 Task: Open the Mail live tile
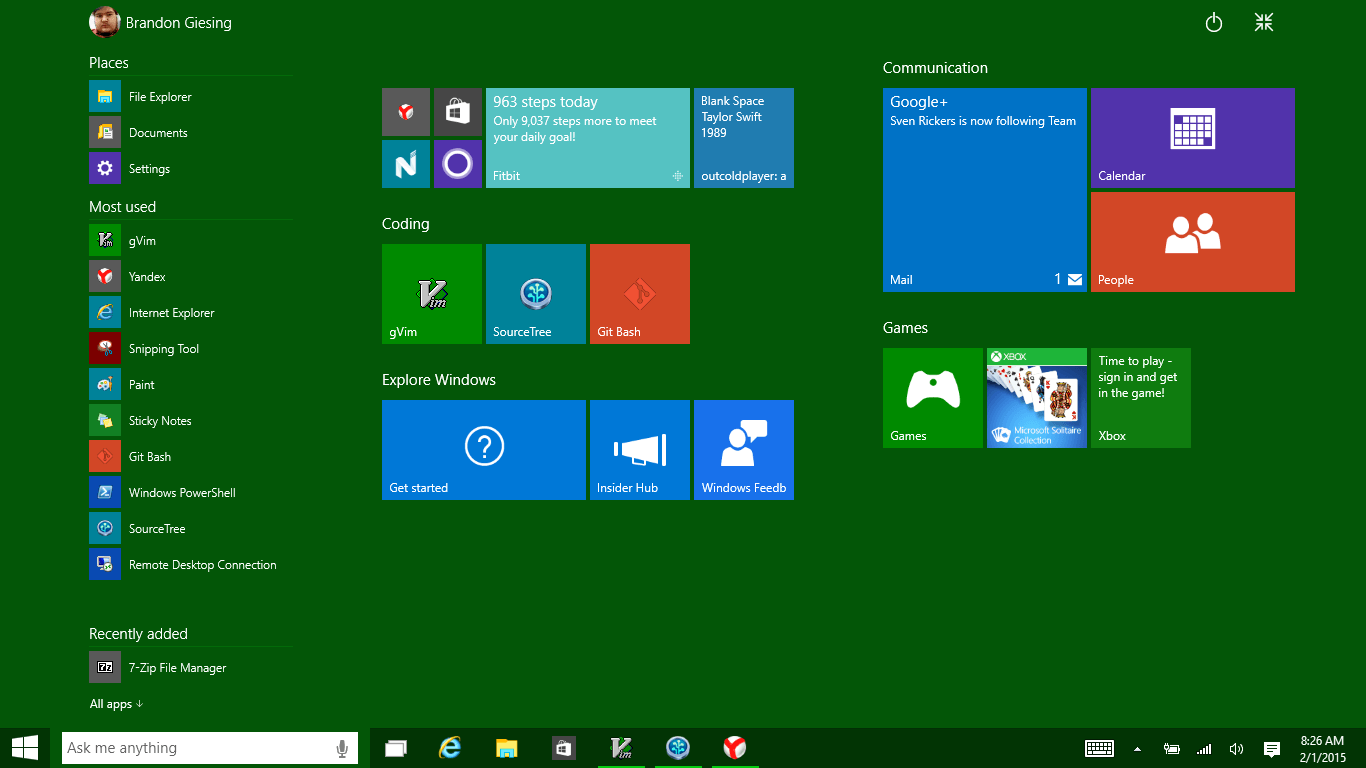[985, 190]
